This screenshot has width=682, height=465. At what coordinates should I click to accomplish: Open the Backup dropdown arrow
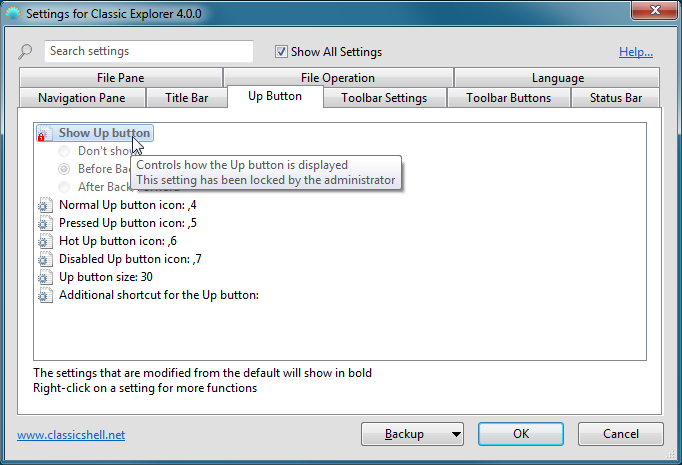coord(456,434)
